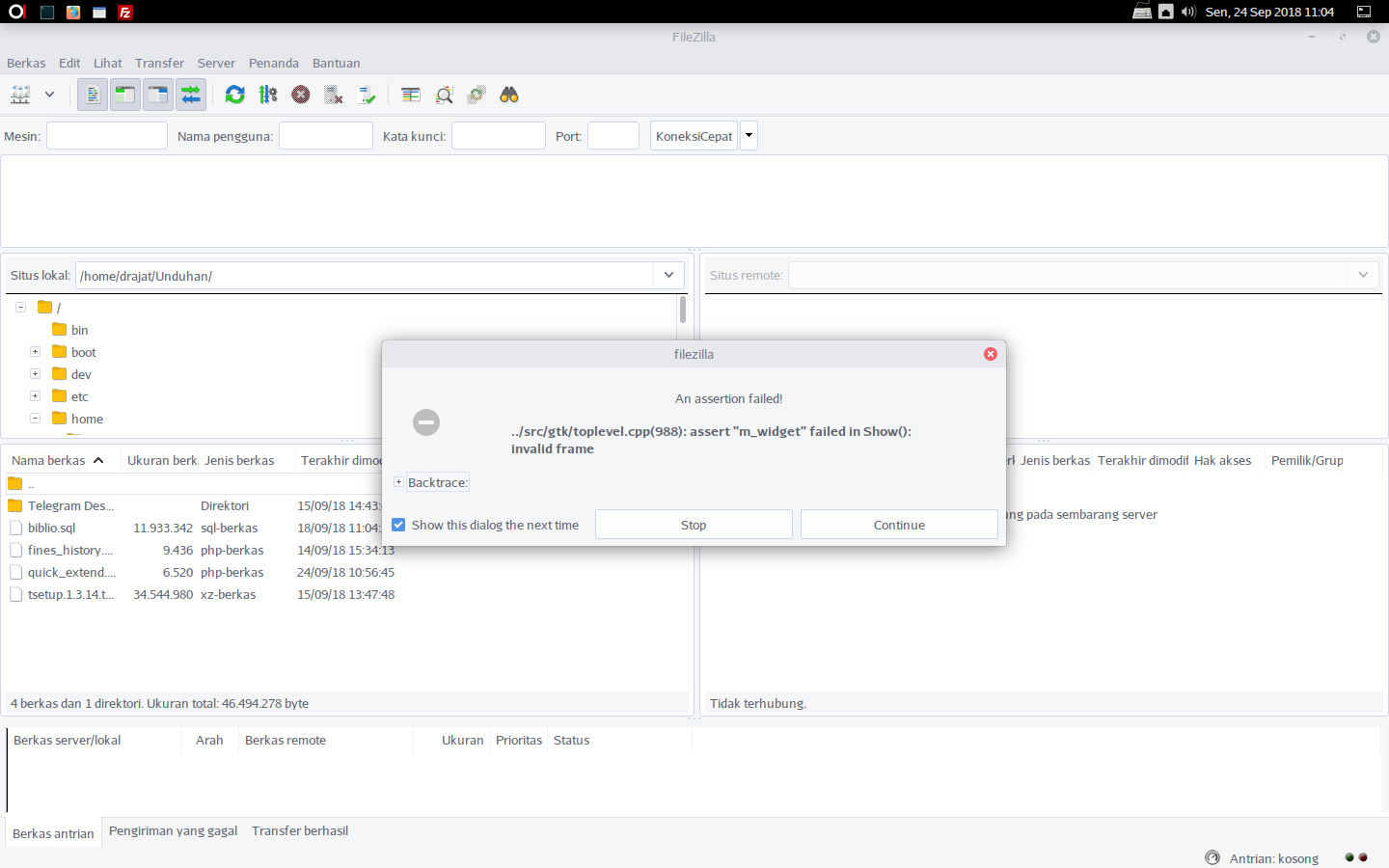Close the filezilla assertion dialog

click(x=990, y=354)
